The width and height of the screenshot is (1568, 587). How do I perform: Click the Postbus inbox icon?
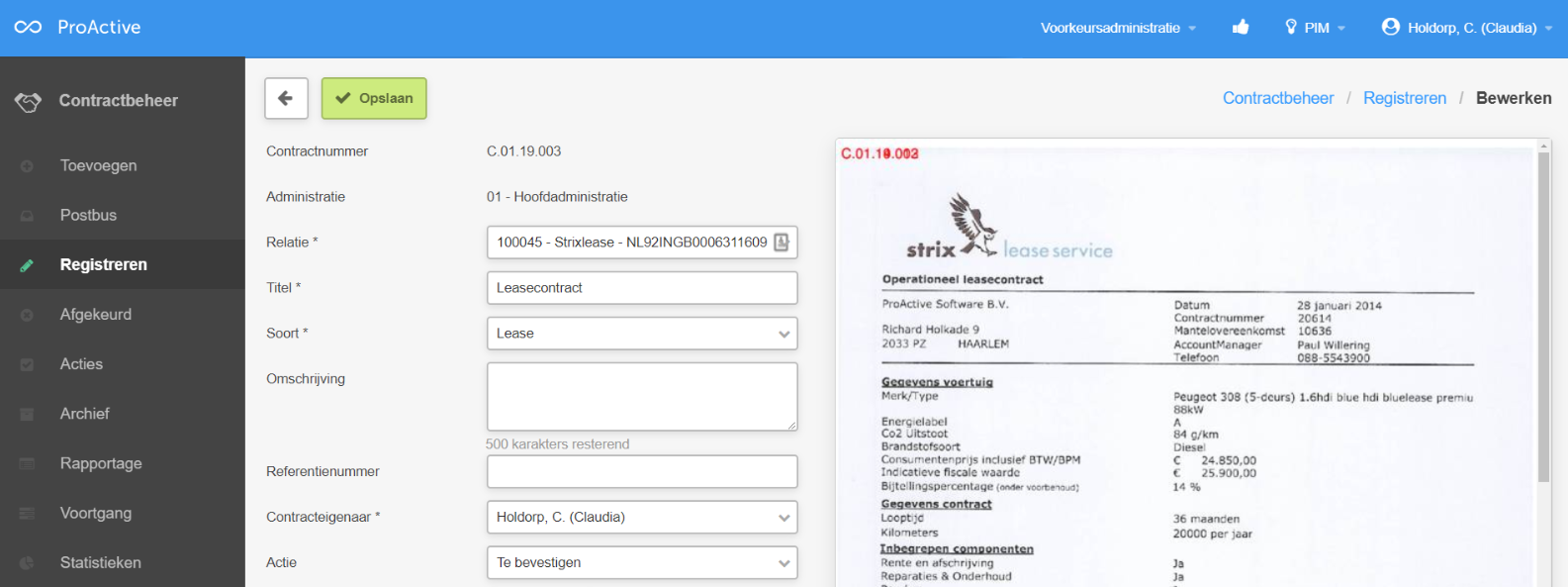27,216
